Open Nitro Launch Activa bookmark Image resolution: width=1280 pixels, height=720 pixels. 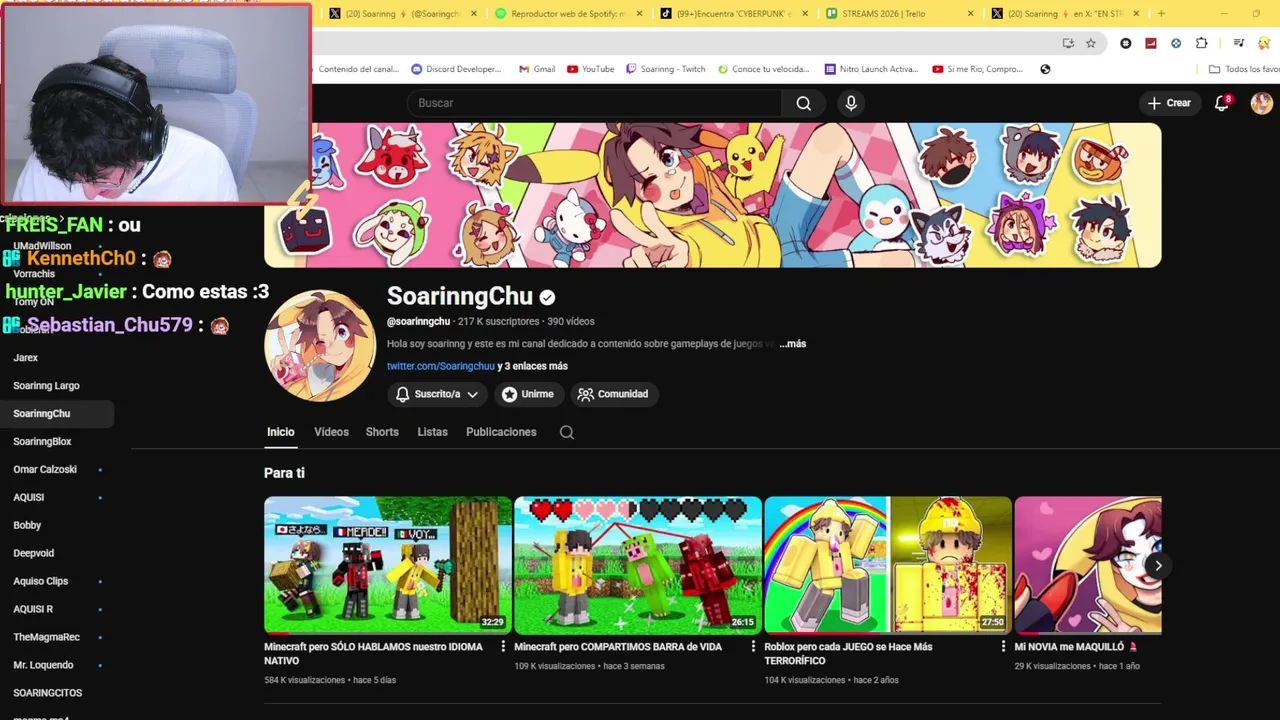[x=871, y=69]
